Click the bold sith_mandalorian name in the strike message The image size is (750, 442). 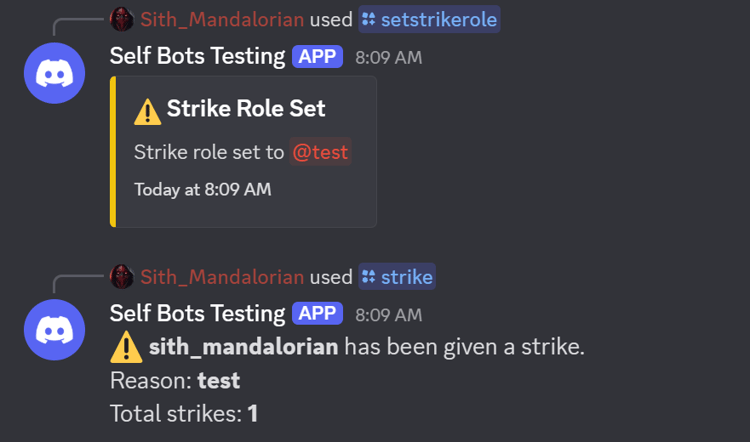(x=242, y=347)
